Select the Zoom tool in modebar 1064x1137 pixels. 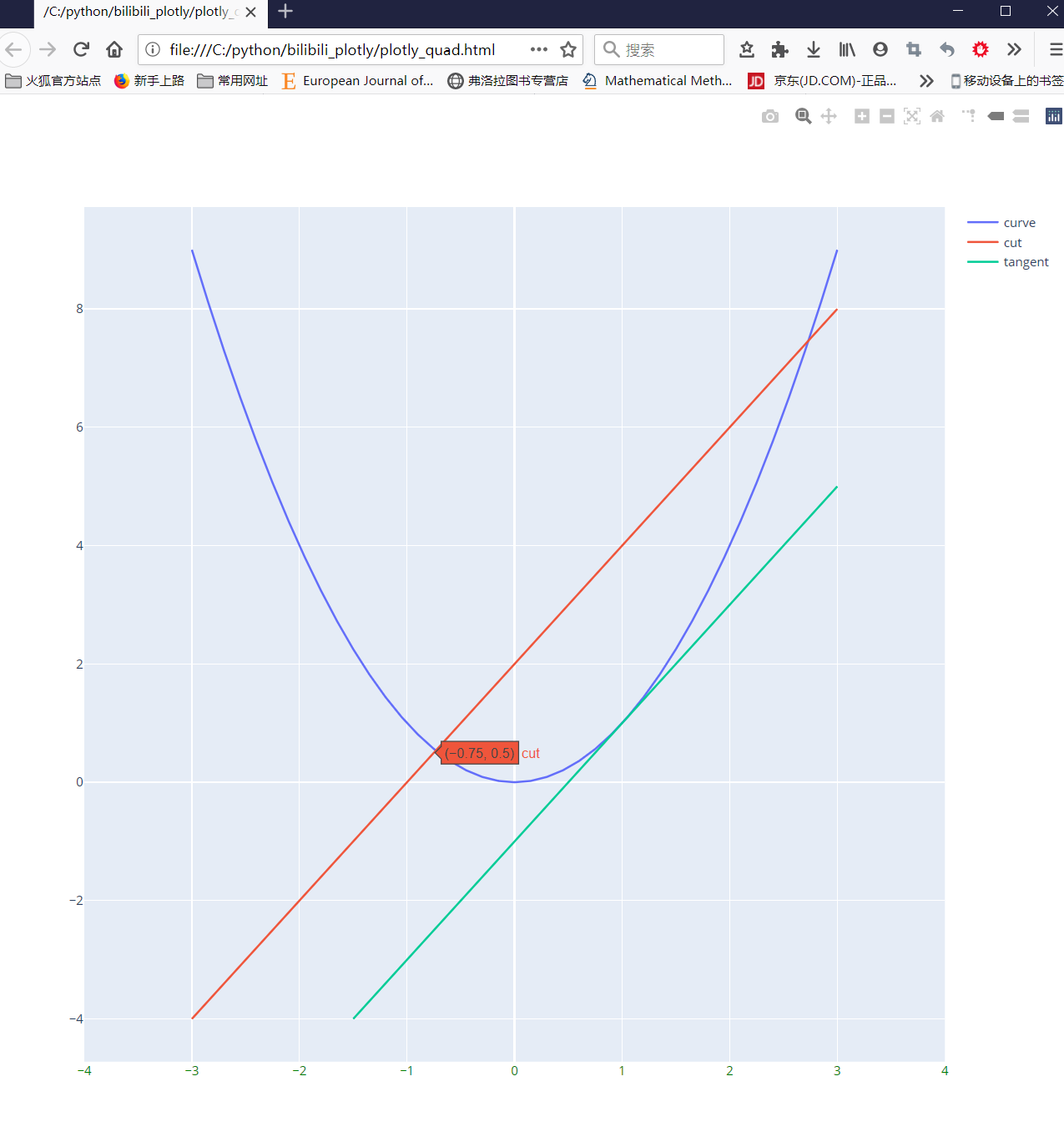804,116
